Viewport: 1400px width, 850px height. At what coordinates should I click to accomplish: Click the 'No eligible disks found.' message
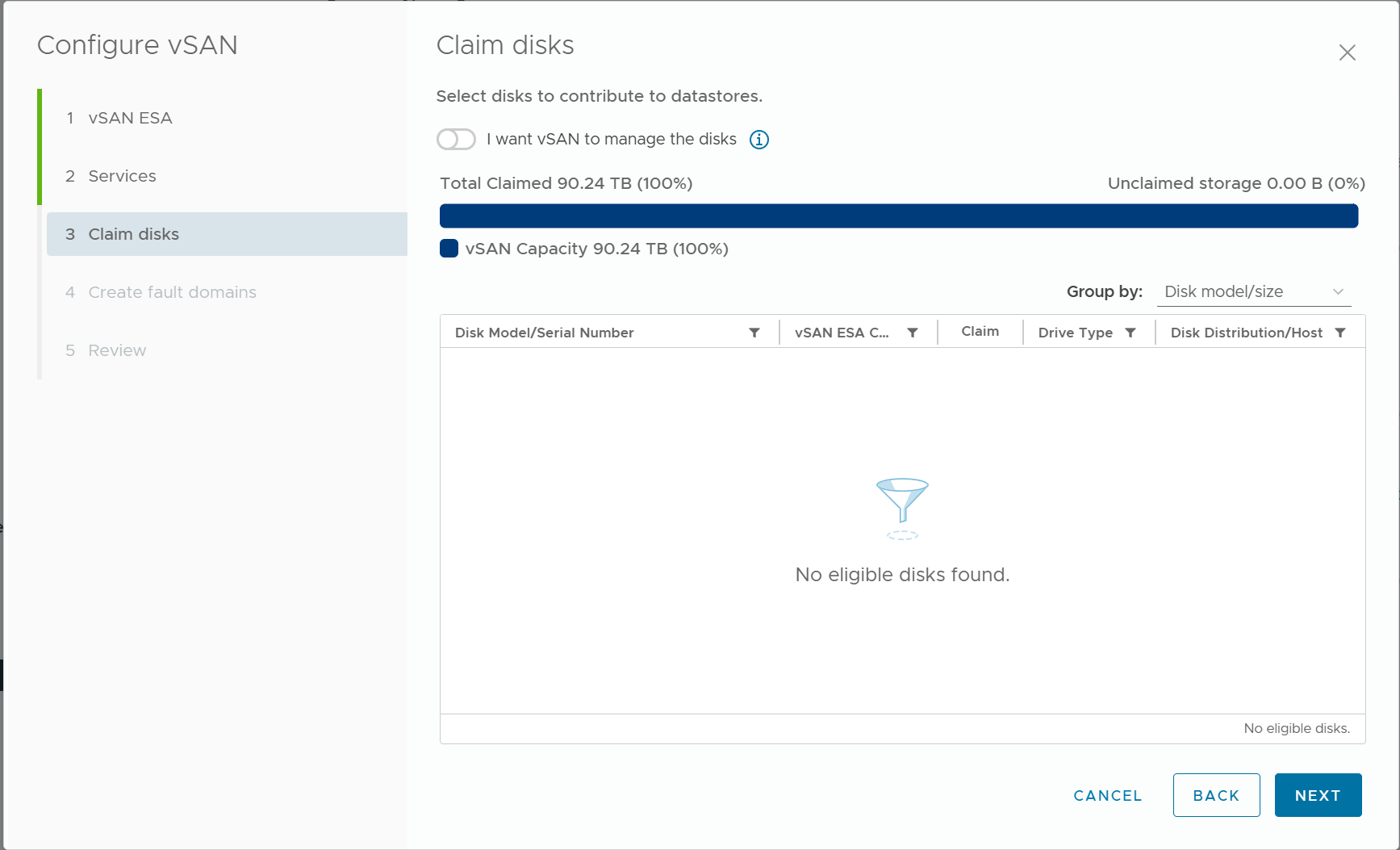tap(902, 575)
